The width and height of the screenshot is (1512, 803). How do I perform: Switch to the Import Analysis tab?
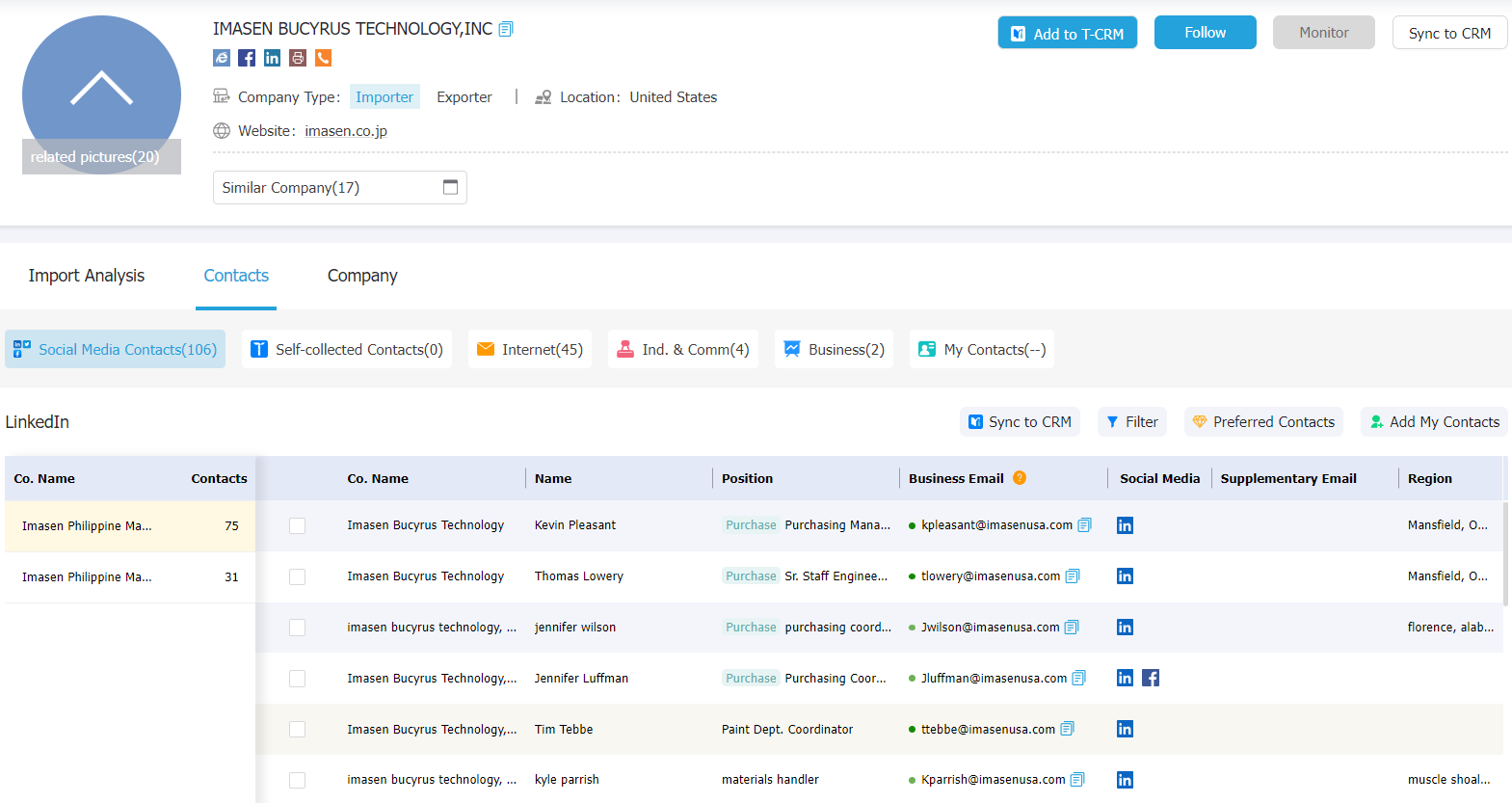[x=87, y=276]
